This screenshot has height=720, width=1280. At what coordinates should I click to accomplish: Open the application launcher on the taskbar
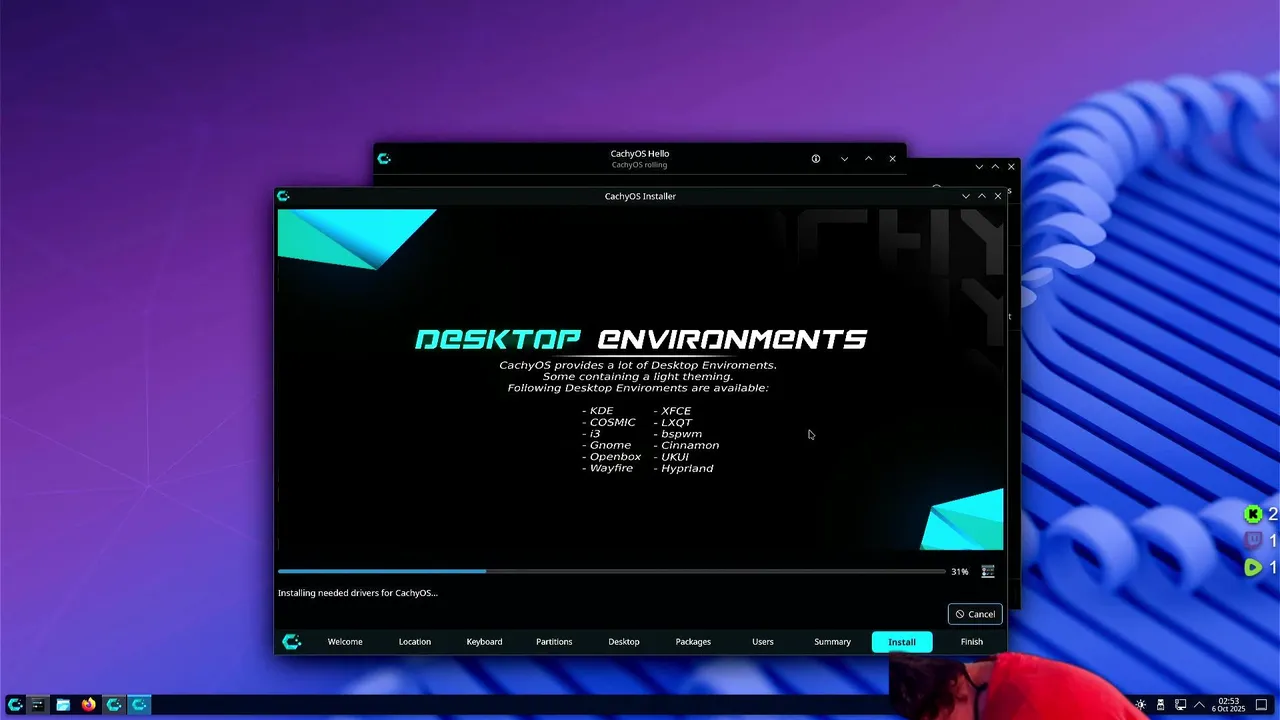15,705
